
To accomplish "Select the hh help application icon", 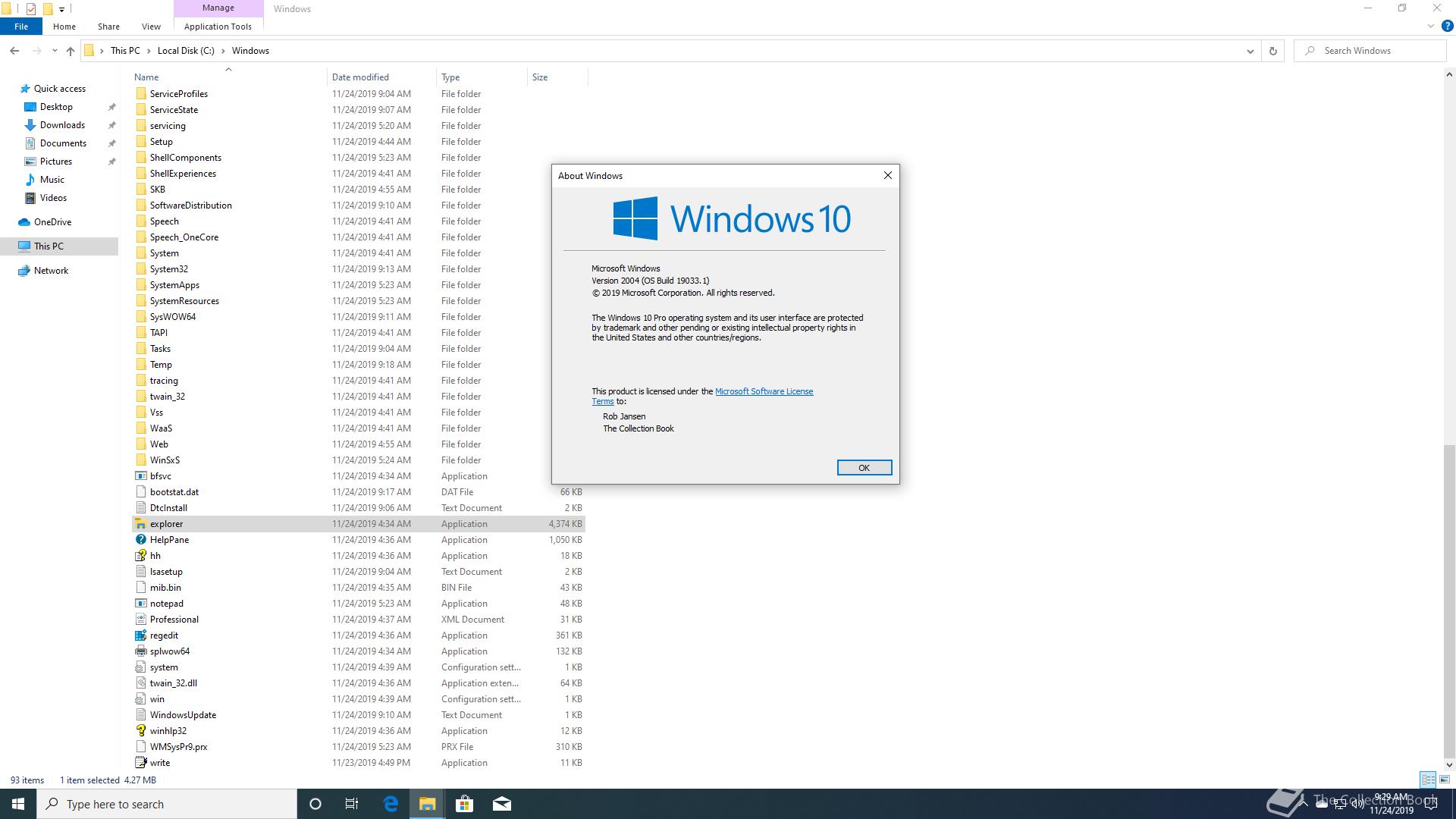I will click(x=140, y=556).
